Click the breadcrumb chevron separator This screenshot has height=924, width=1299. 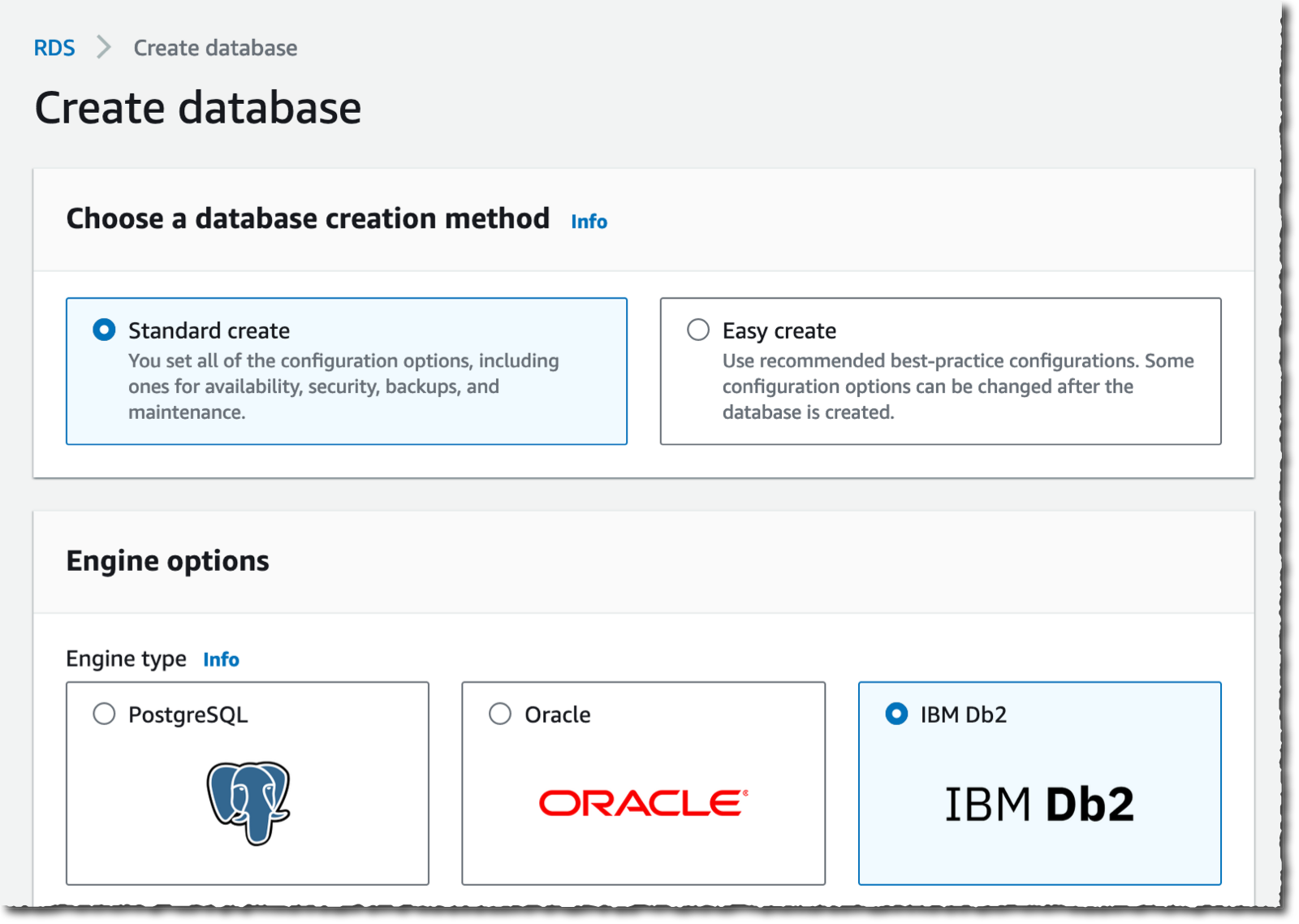(103, 47)
